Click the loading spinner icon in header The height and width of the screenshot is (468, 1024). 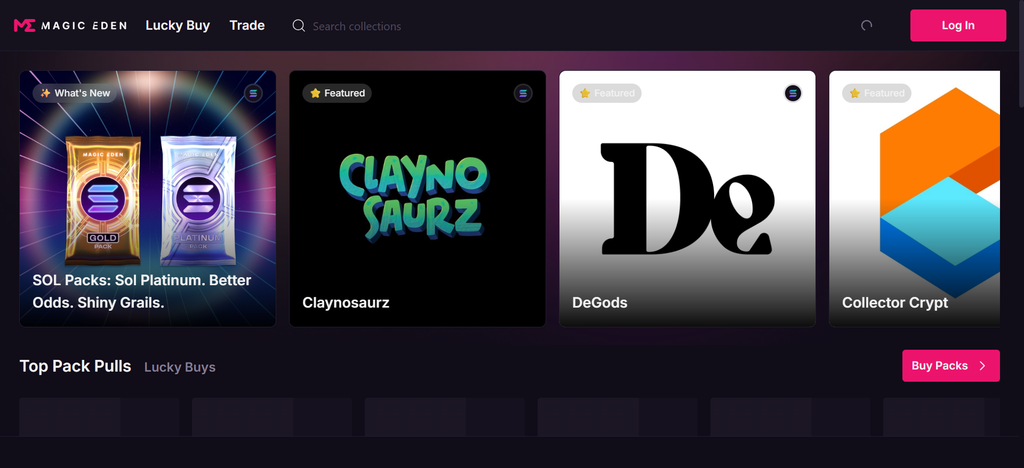pos(867,25)
